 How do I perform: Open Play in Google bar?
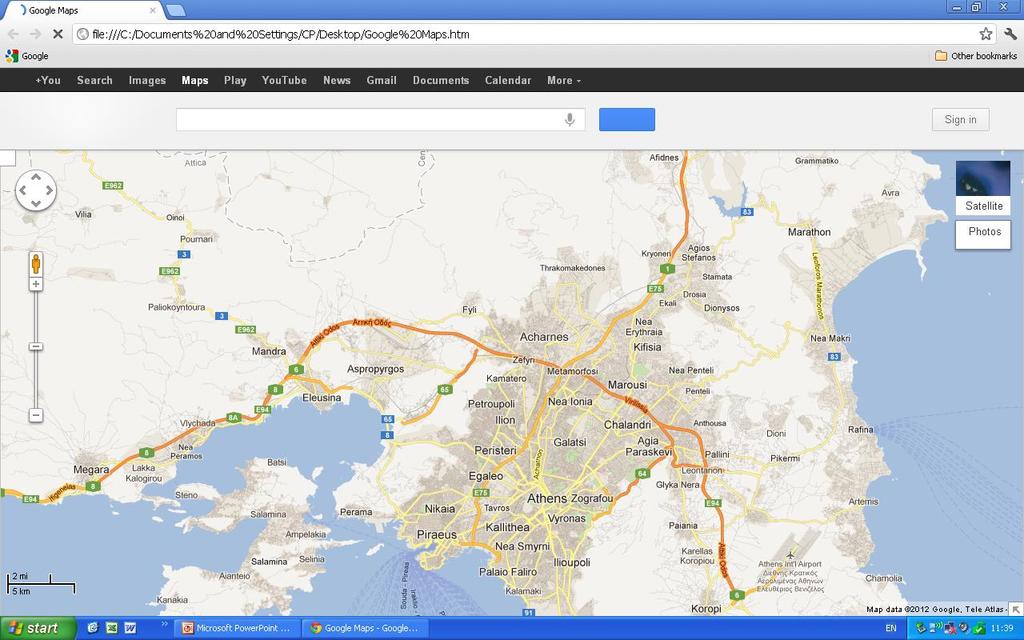tap(235, 80)
